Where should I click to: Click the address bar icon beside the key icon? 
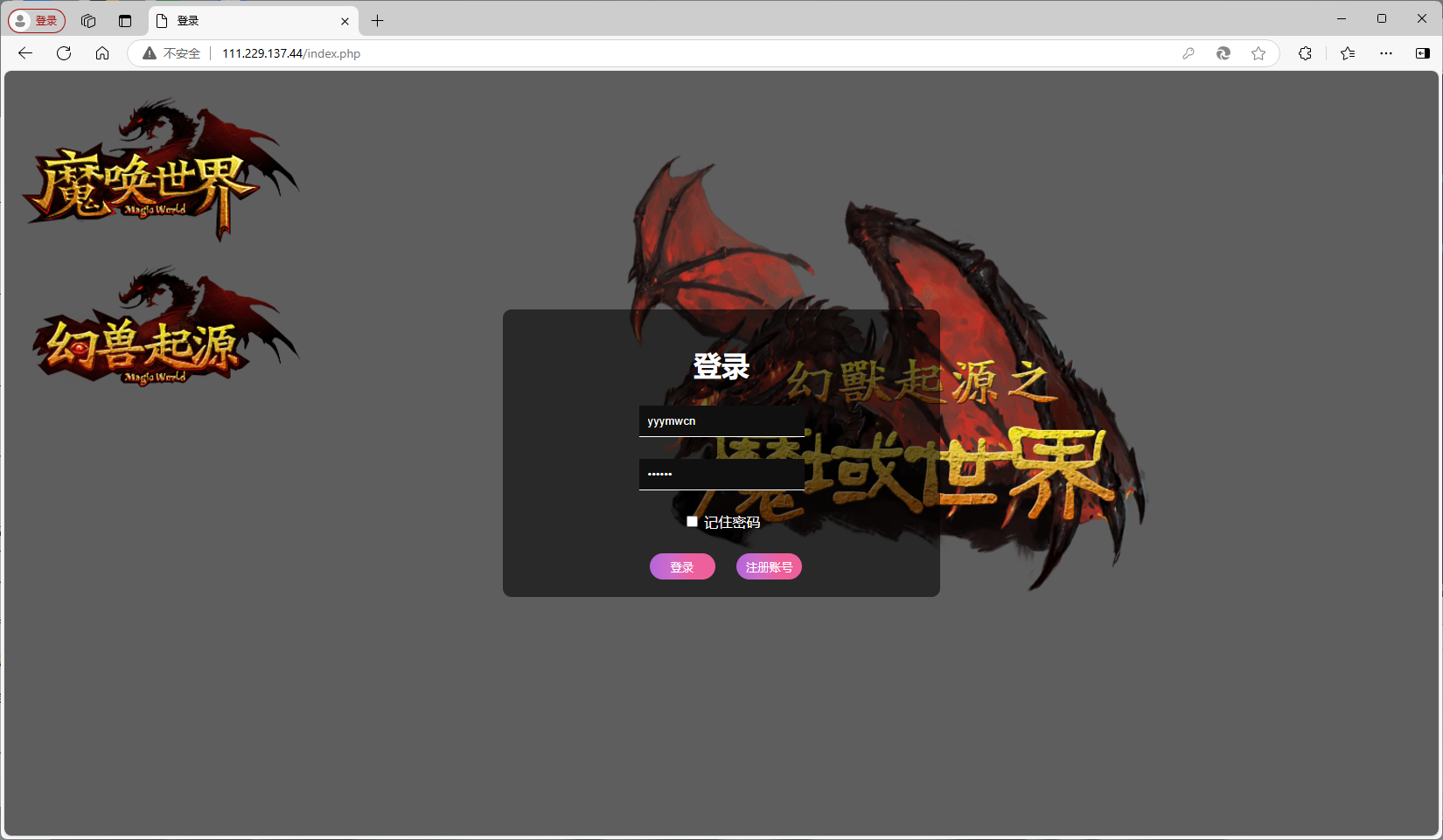[x=1223, y=53]
